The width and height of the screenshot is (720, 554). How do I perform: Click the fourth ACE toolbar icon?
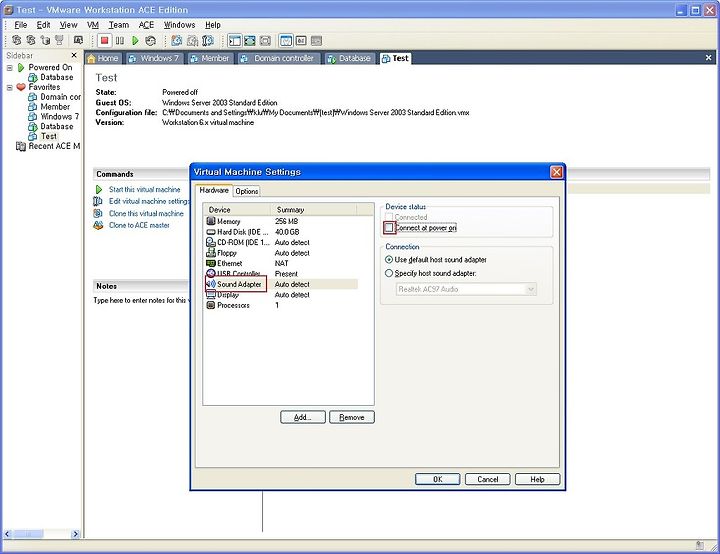coord(59,40)
